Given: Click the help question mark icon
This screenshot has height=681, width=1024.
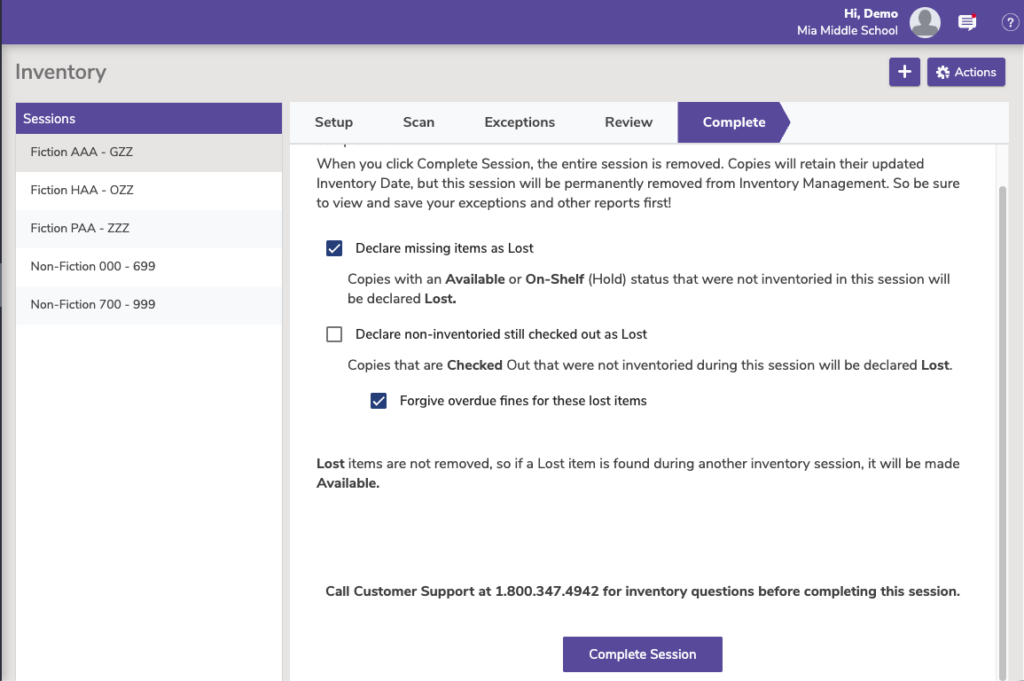Looking at the screenshot, I should coord(1009,22).
